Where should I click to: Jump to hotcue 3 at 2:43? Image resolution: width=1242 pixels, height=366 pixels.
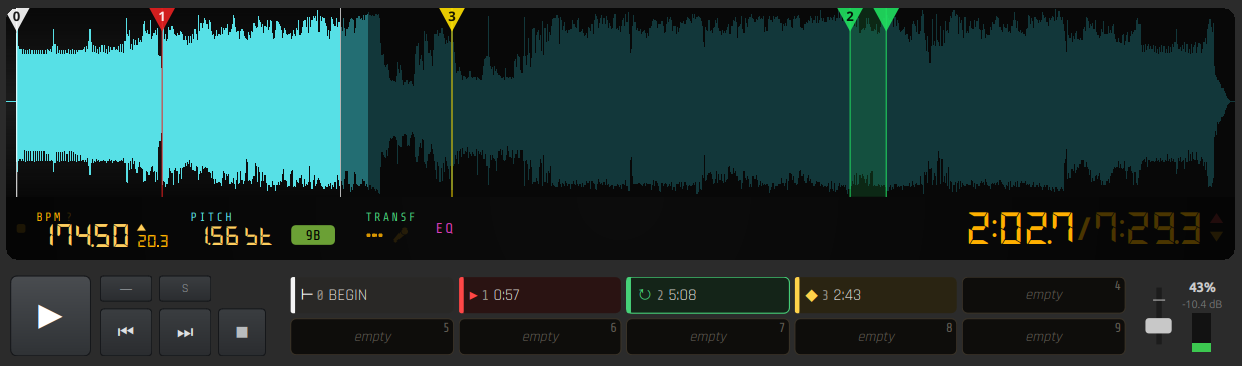(876, 295)
